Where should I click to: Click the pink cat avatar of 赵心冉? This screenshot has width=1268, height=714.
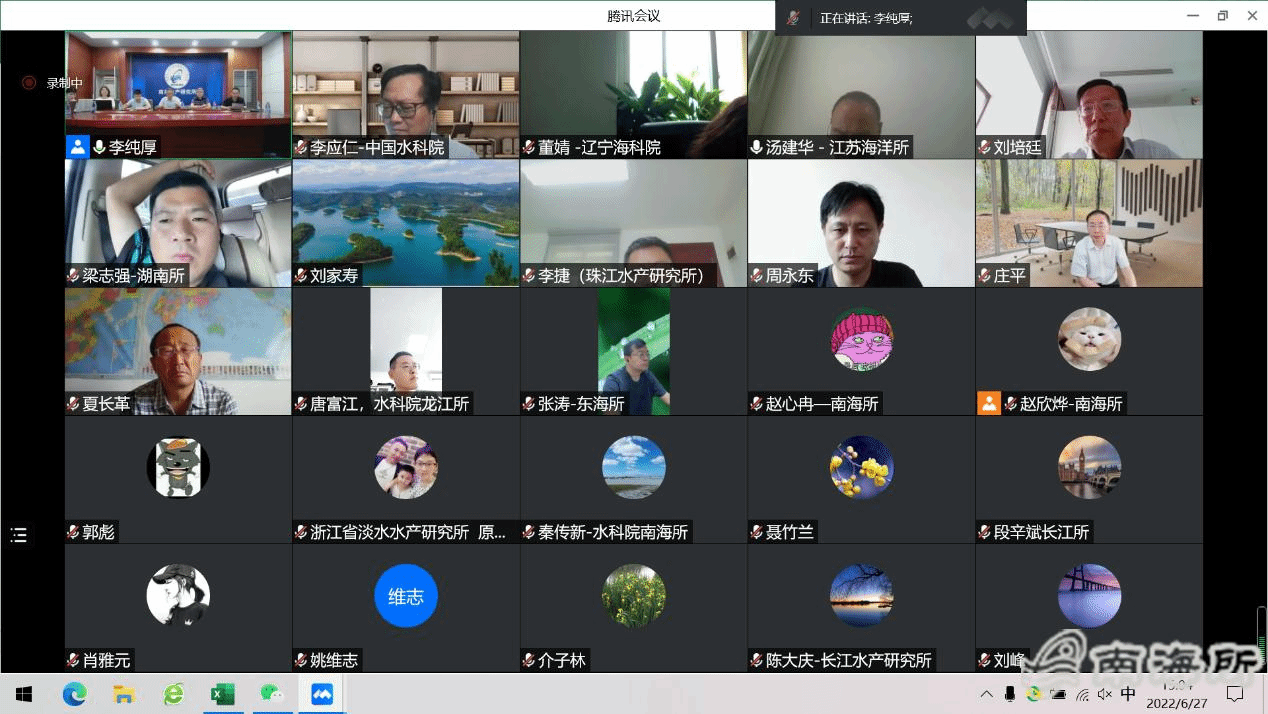pyautogui.click(x=861, y=339)
